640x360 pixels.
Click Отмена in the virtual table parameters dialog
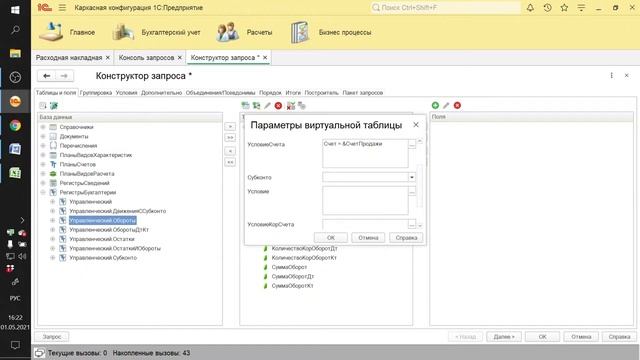[x=368, y=238]
